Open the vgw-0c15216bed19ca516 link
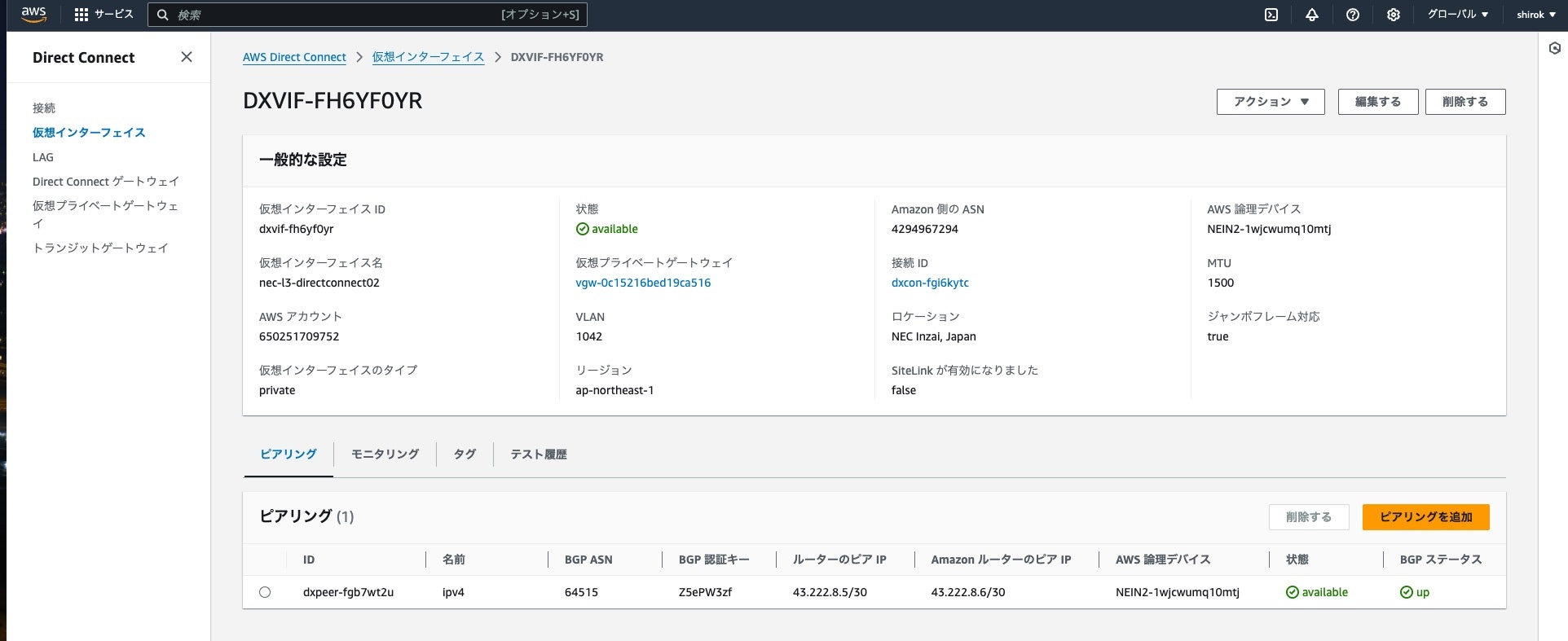The width and height of the screenshot is (1568, 641). click(643, 283)
